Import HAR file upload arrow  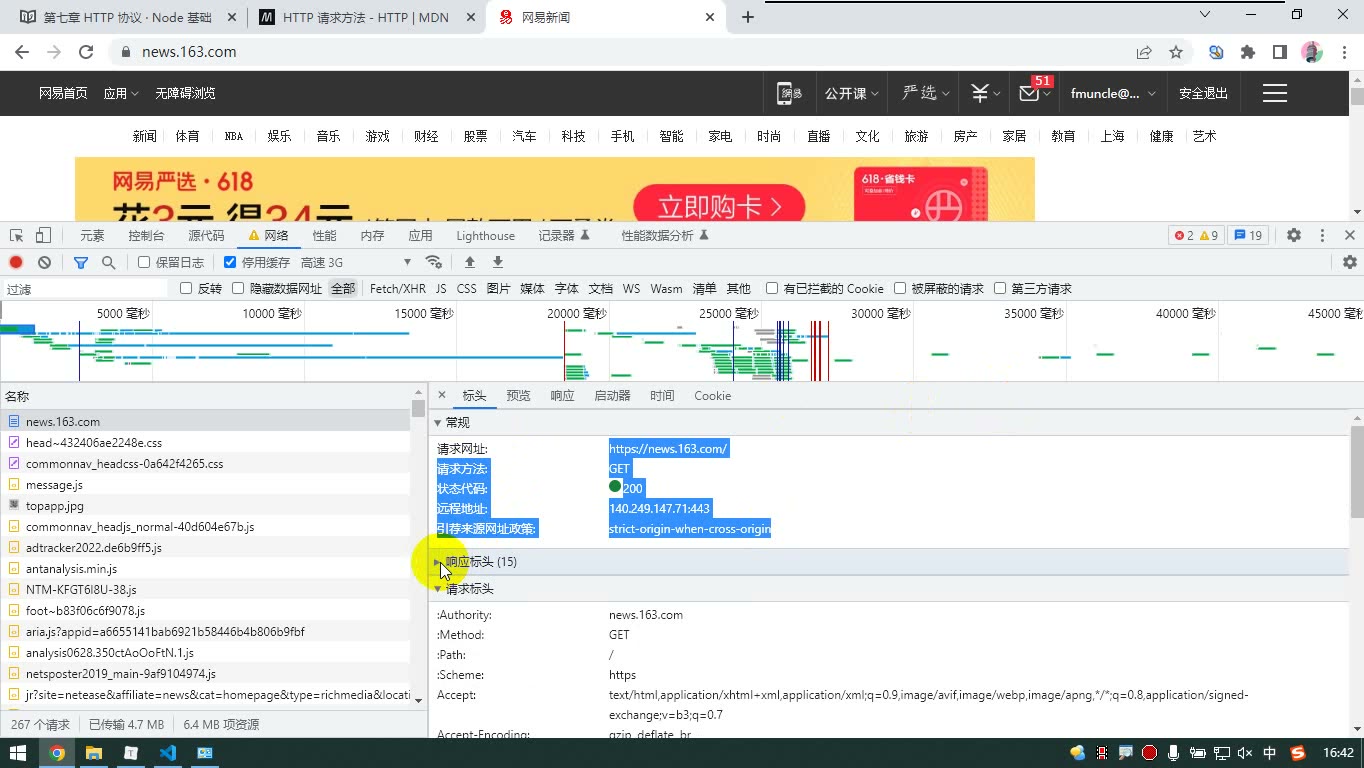(x=469, y=262)
